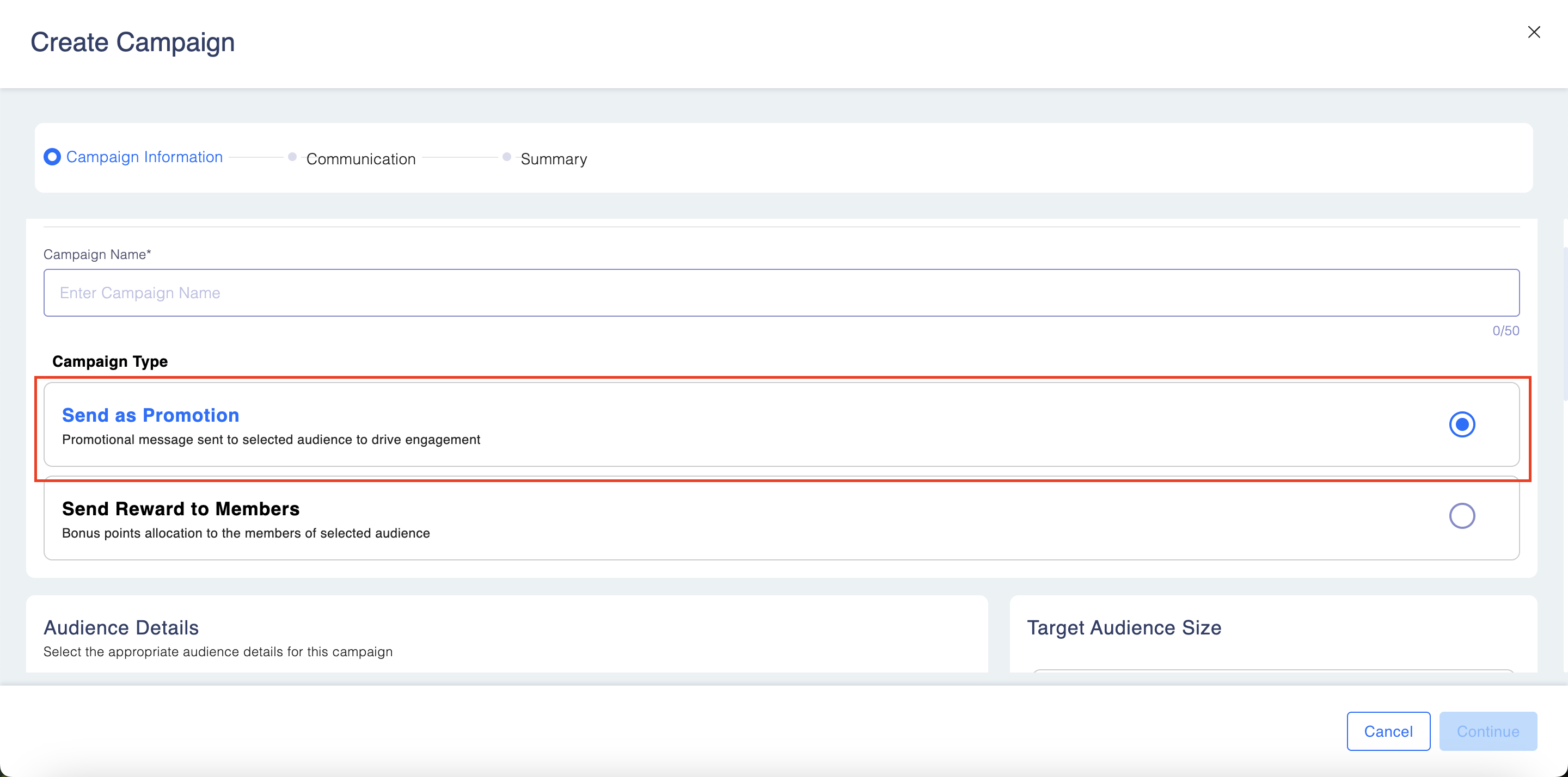The height and width of the screenshot is (777, 1568).
Task: Click the Summary step dot indicator
Action: (506, 157)
